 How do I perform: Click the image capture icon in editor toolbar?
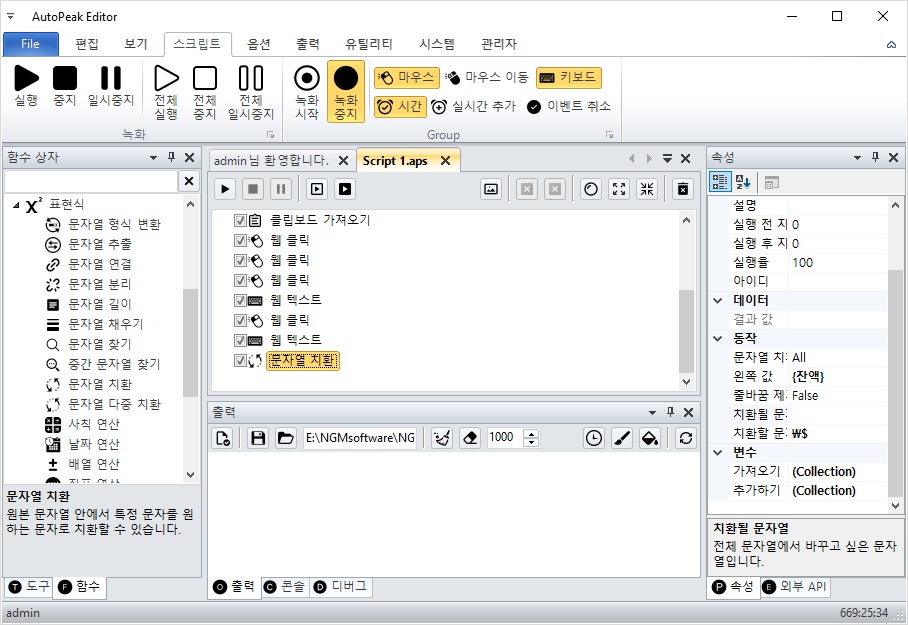click(x=491, y=189)
